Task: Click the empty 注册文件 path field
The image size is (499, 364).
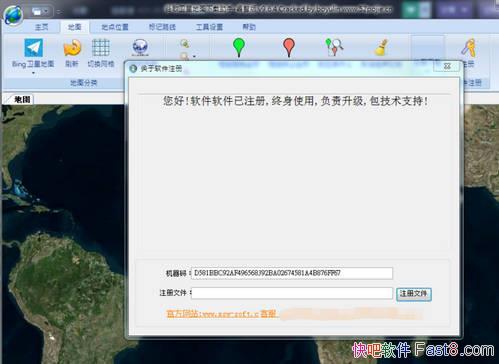Action: click(x=292, y=293)
